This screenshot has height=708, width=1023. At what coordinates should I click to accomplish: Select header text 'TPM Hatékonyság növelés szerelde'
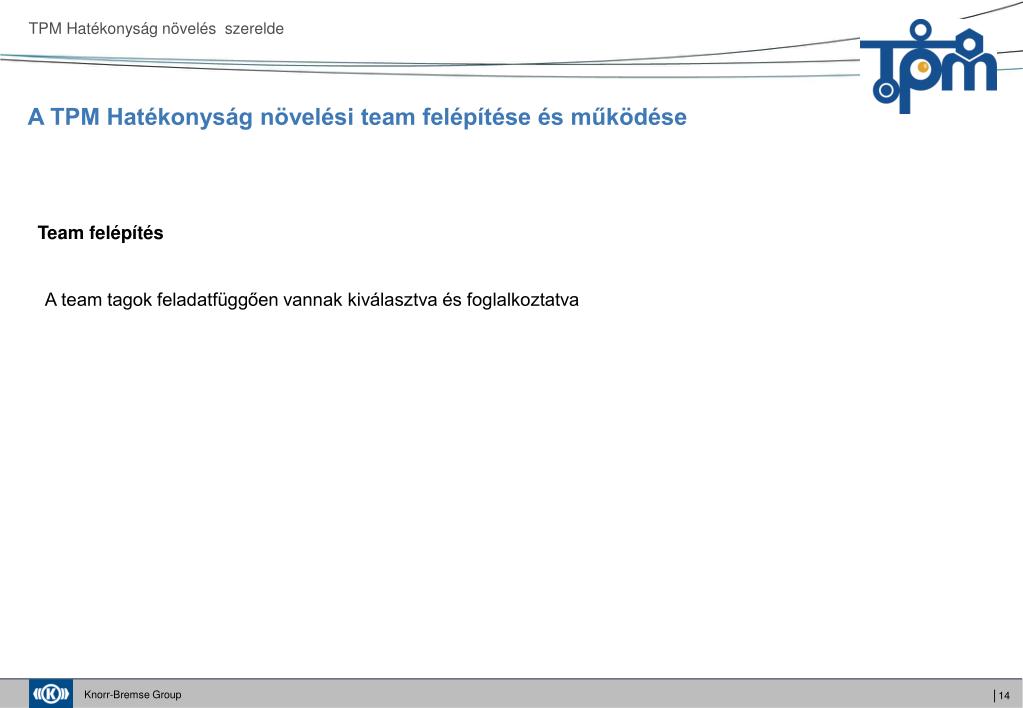(x=156, y=29)
